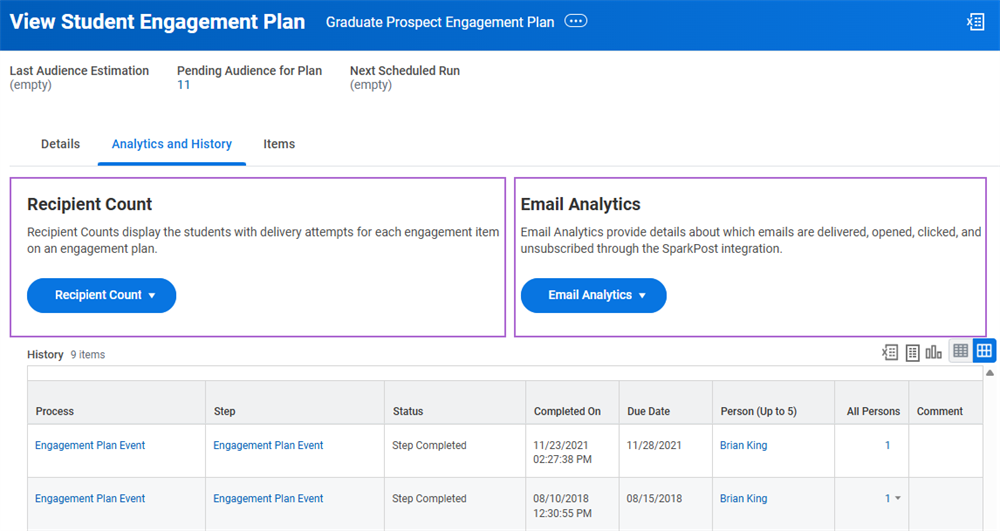Viewport: 1000px width, 531px height.
Task: Click the History 9 items label
Action: coord(66,354)
